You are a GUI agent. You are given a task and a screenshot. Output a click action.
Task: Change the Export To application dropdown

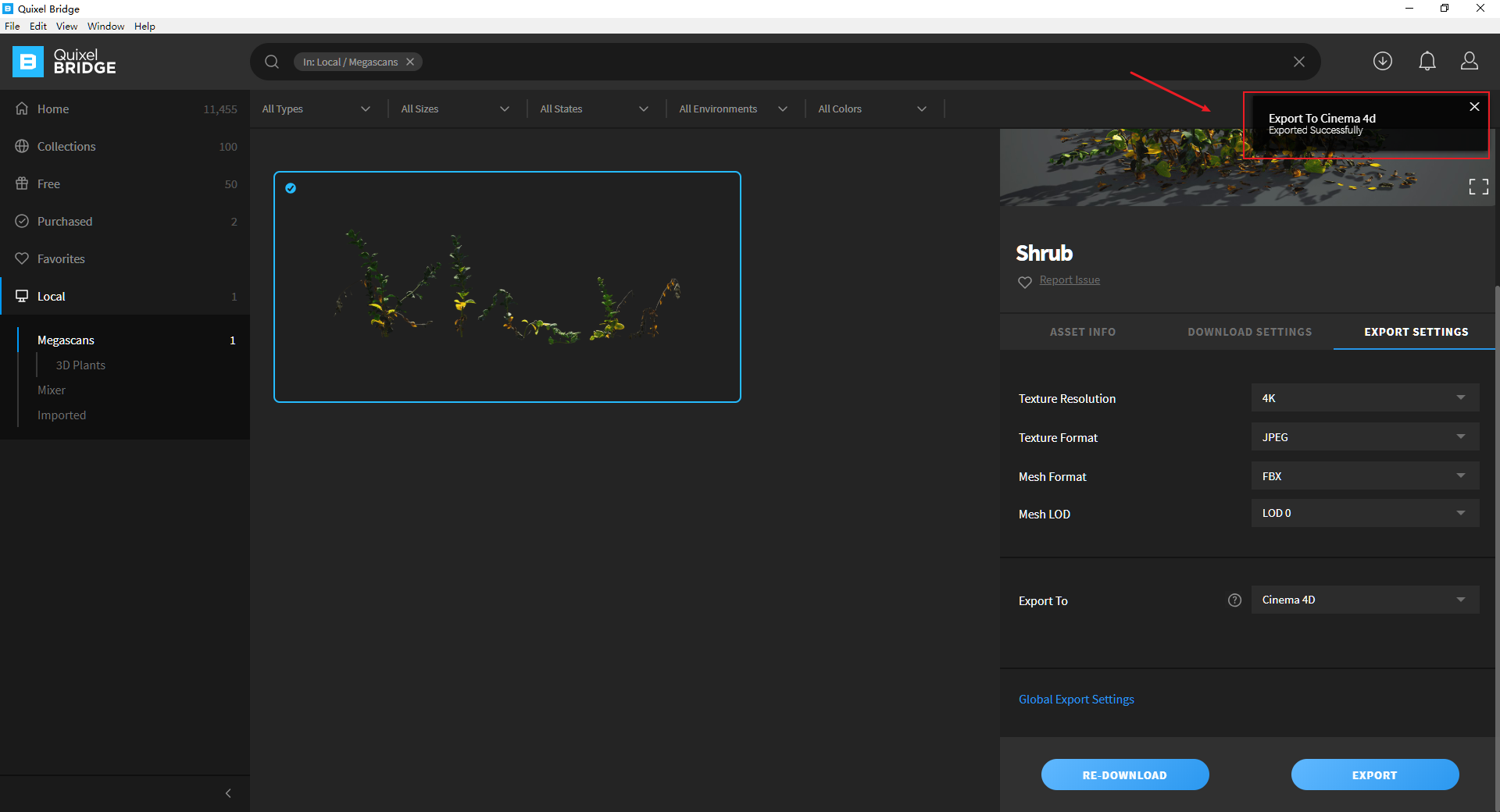pos(1365,600)
